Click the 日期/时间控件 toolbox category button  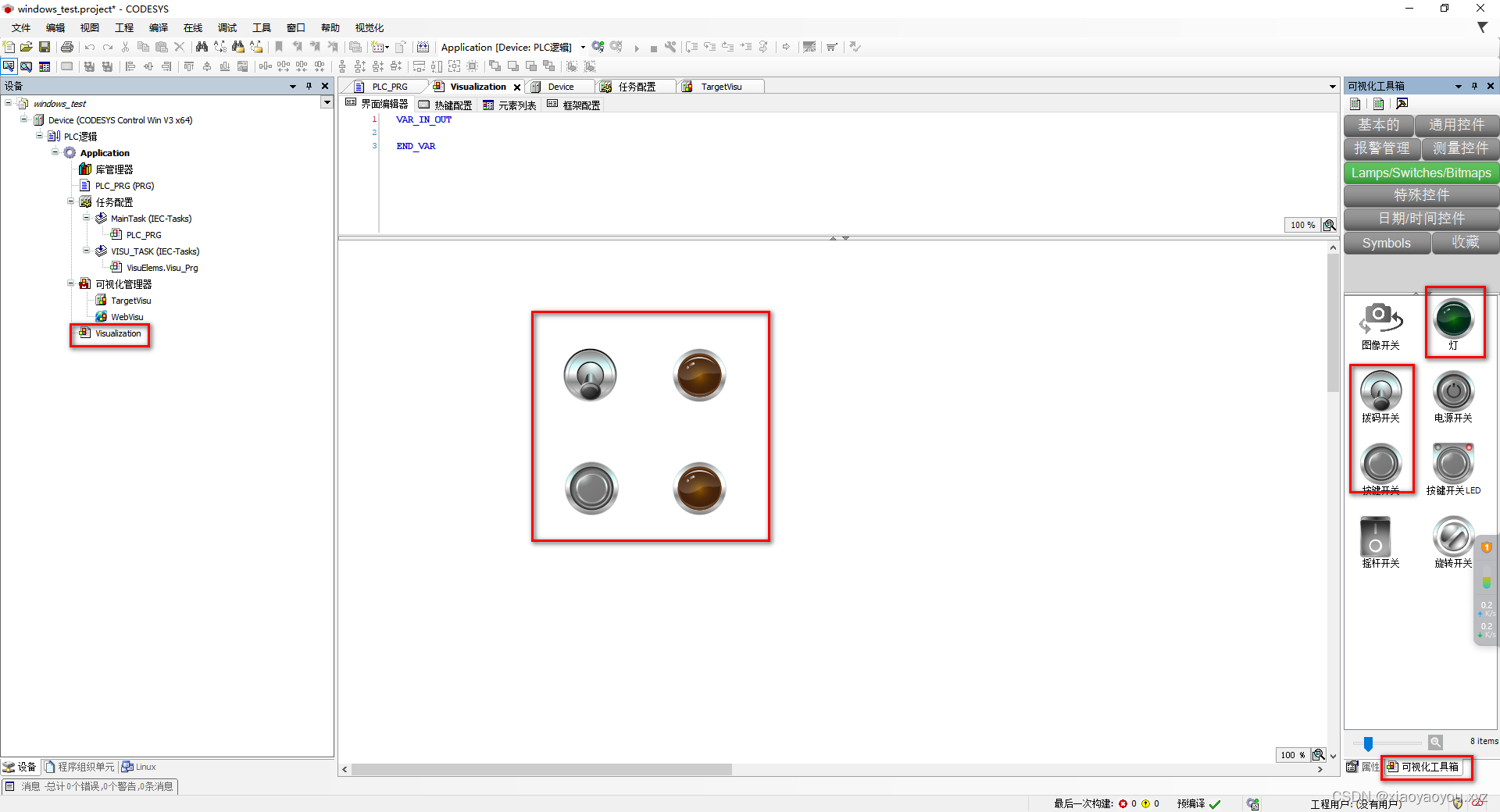[1421, 219]
